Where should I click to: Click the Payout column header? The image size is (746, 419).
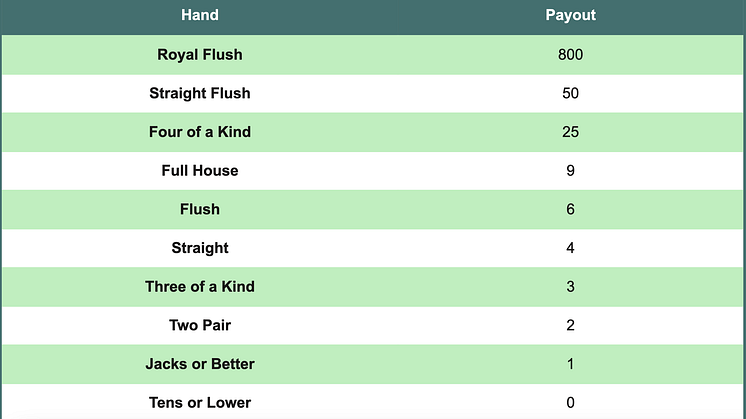pos(570,15)
